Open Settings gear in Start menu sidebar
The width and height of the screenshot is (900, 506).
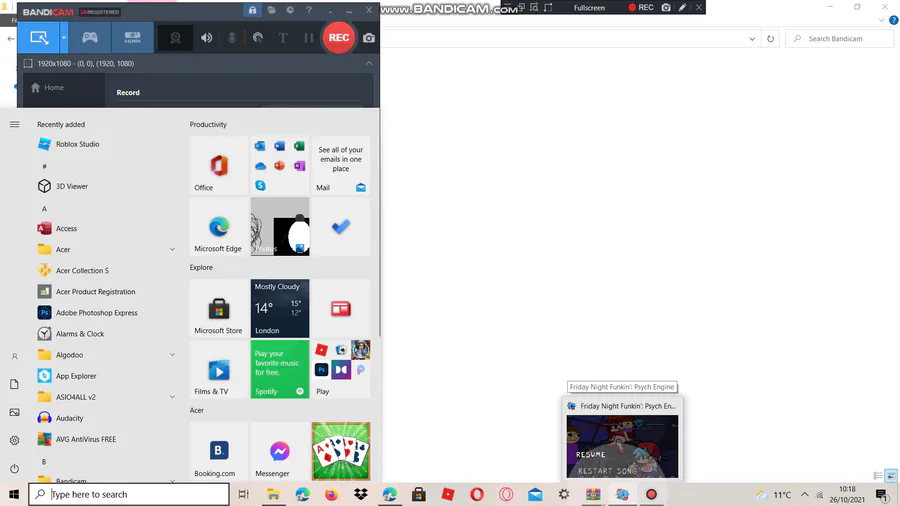(x=14, y=441)
